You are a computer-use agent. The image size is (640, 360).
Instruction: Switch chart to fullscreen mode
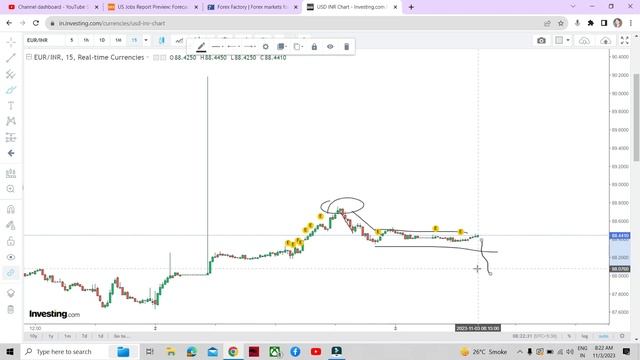624,40
